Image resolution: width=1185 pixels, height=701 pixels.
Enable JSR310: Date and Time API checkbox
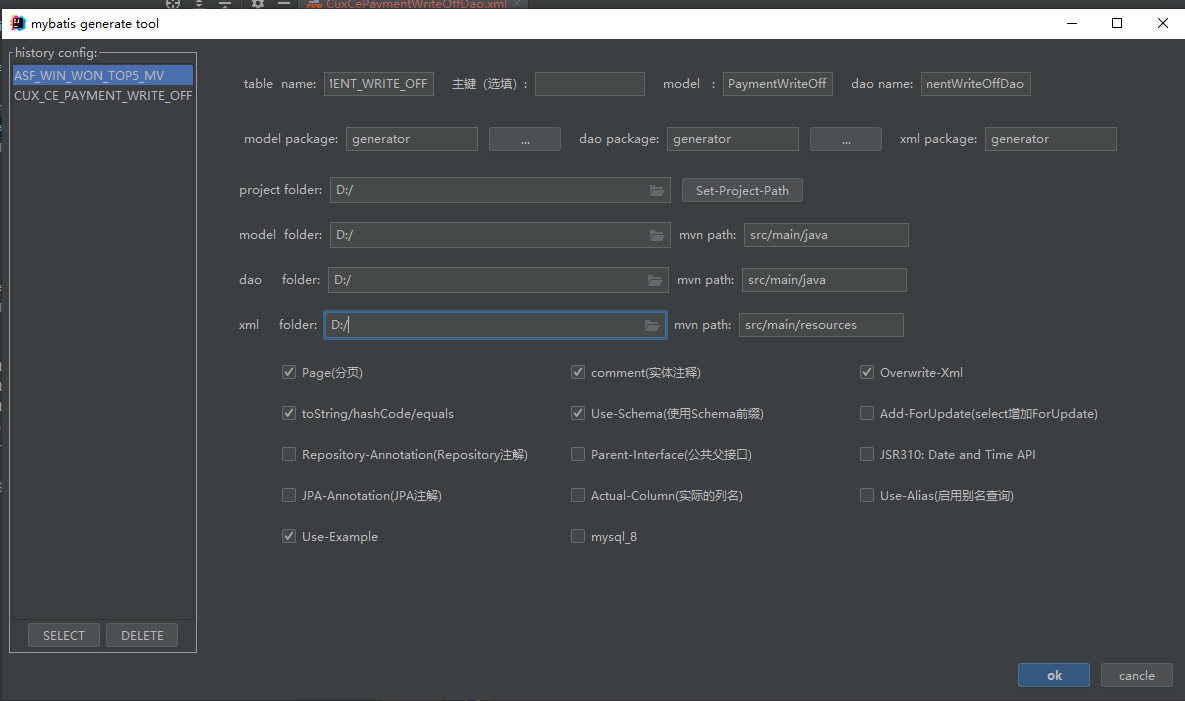867,454
